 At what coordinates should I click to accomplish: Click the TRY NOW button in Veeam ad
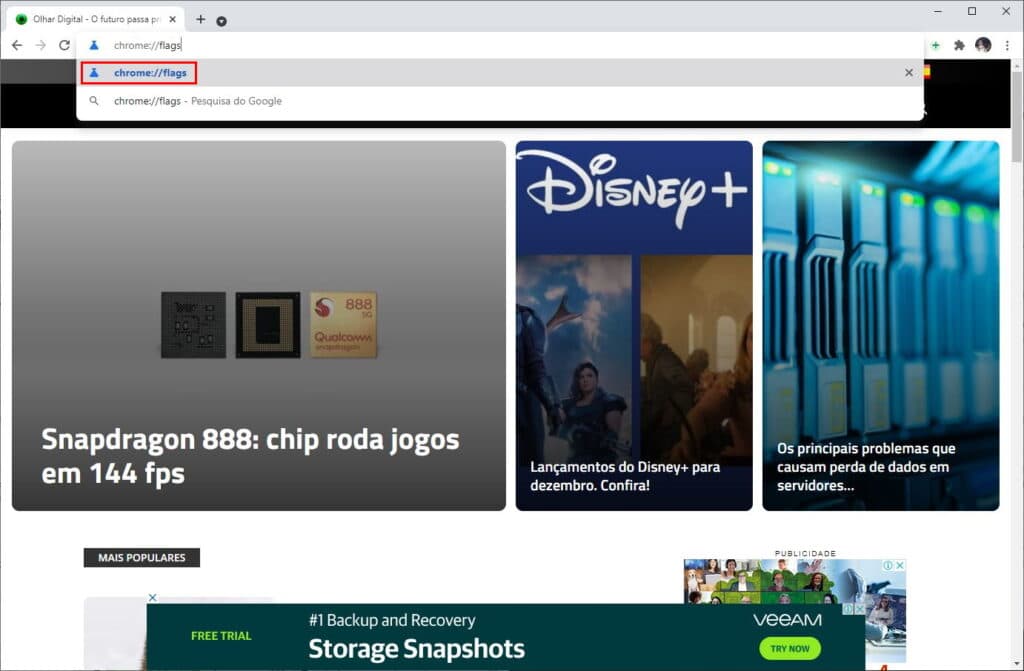coord(790,649)
